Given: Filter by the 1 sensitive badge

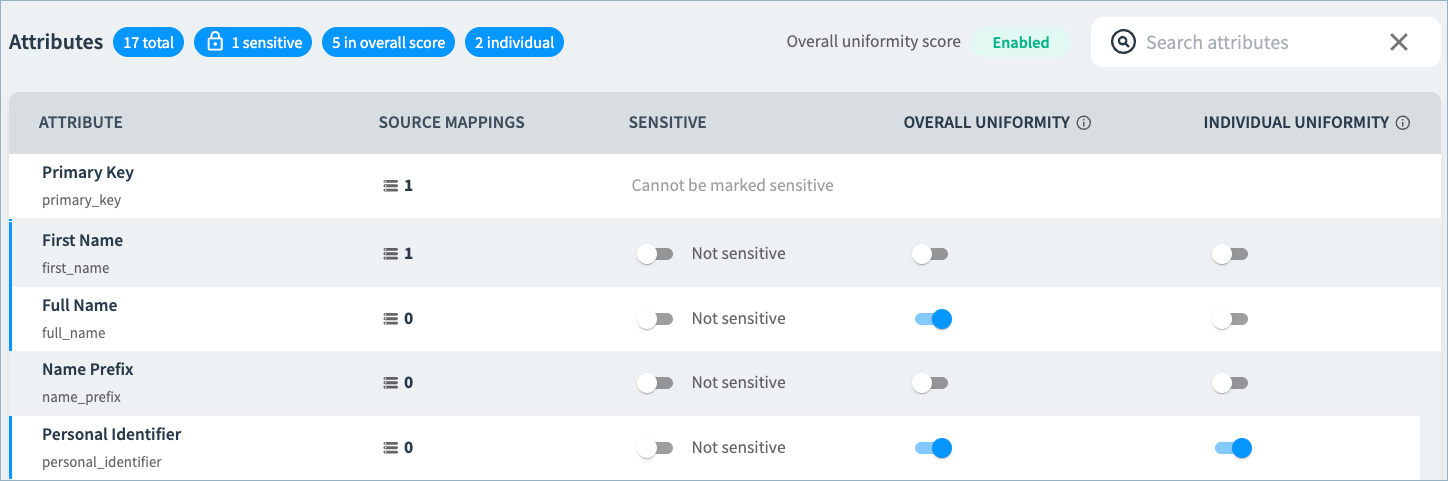Looking at the screenshot, I should coord(253,42).
